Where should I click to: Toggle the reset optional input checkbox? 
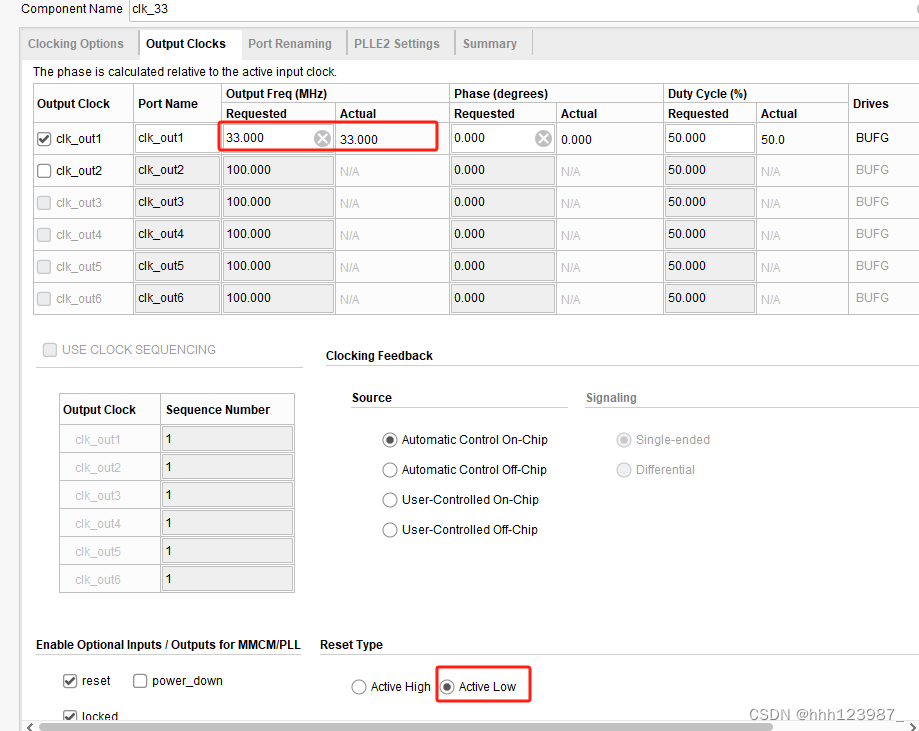(70, 681)
